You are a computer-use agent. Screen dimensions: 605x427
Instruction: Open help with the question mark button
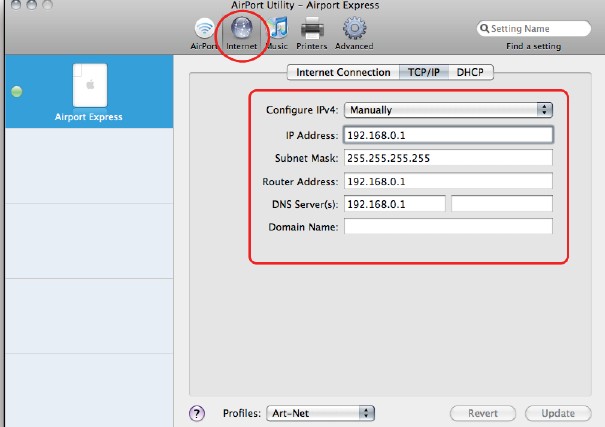(197, 413)
